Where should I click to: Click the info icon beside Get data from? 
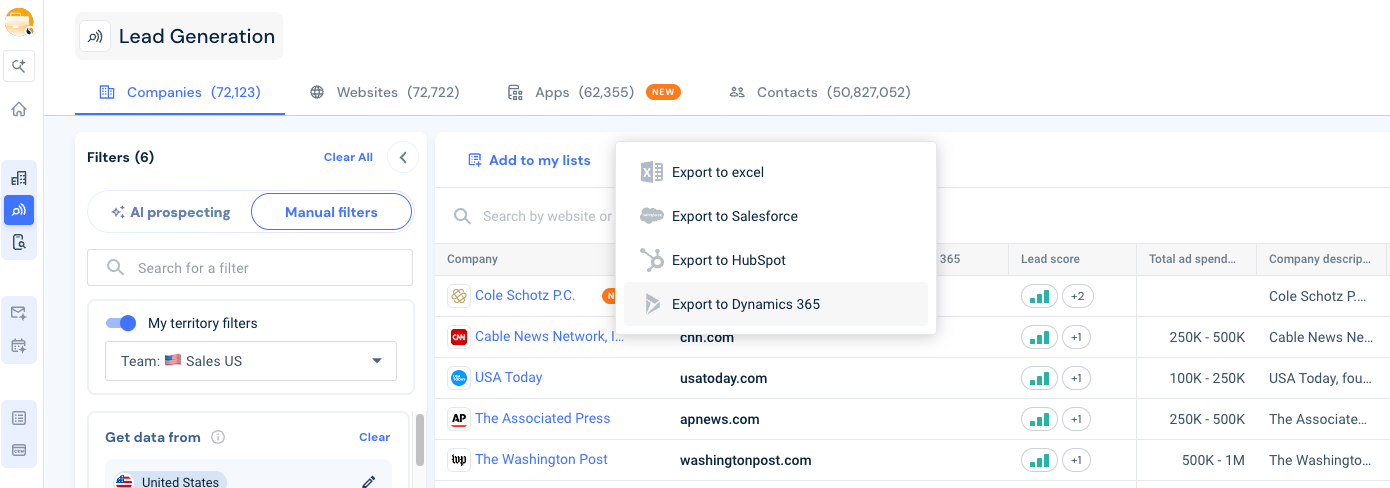click(218, 437)
